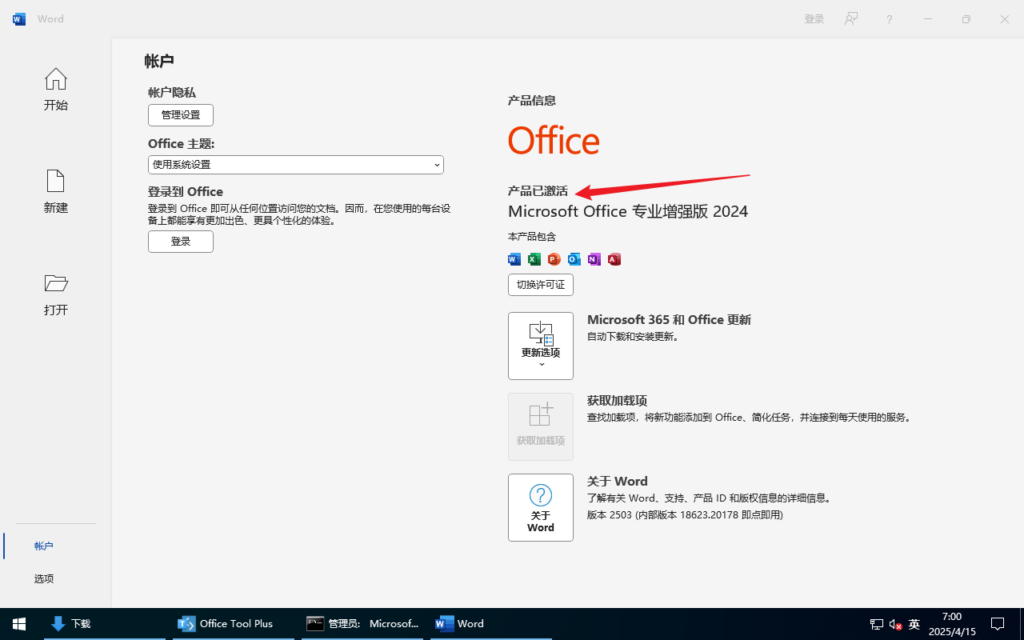Click the 获取加载项 heading text

tap(617, 400)
